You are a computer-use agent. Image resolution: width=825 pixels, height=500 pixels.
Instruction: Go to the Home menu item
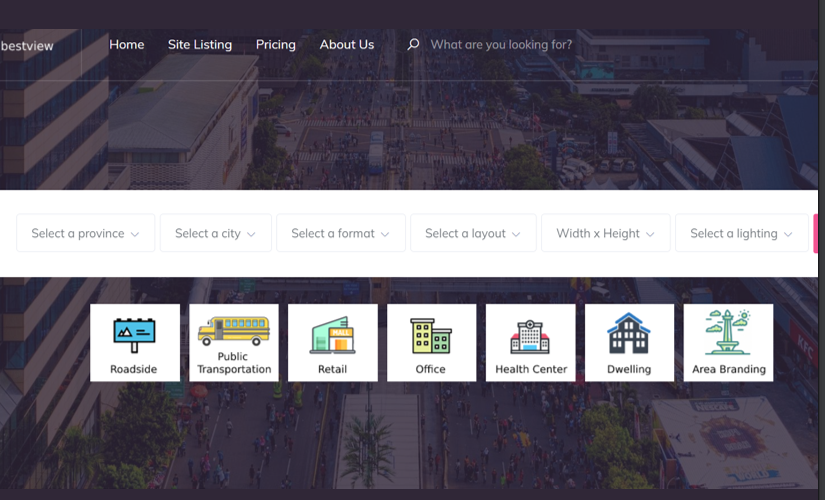coord(127,45)
